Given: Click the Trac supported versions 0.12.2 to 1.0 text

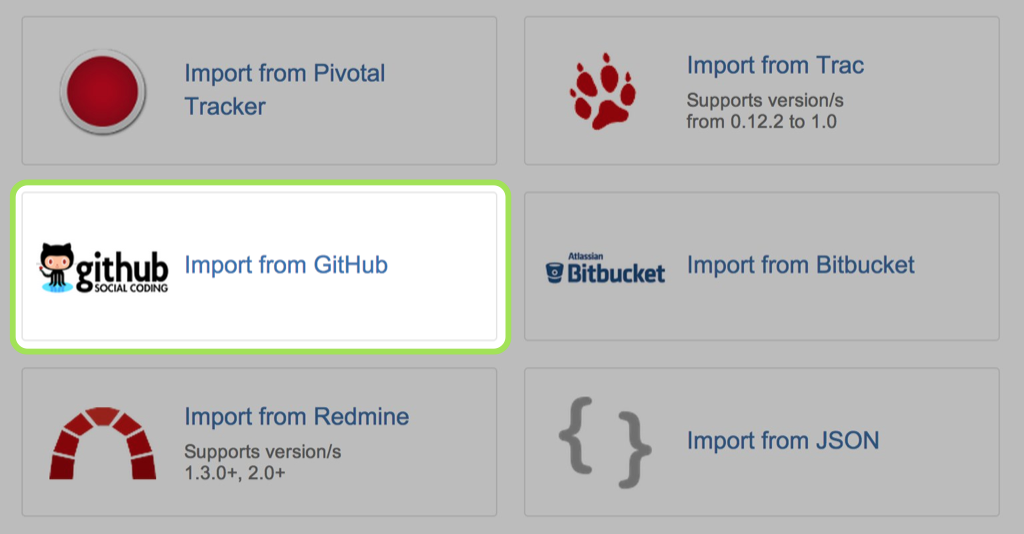Looking at the screenshot, I should (765, 111).
